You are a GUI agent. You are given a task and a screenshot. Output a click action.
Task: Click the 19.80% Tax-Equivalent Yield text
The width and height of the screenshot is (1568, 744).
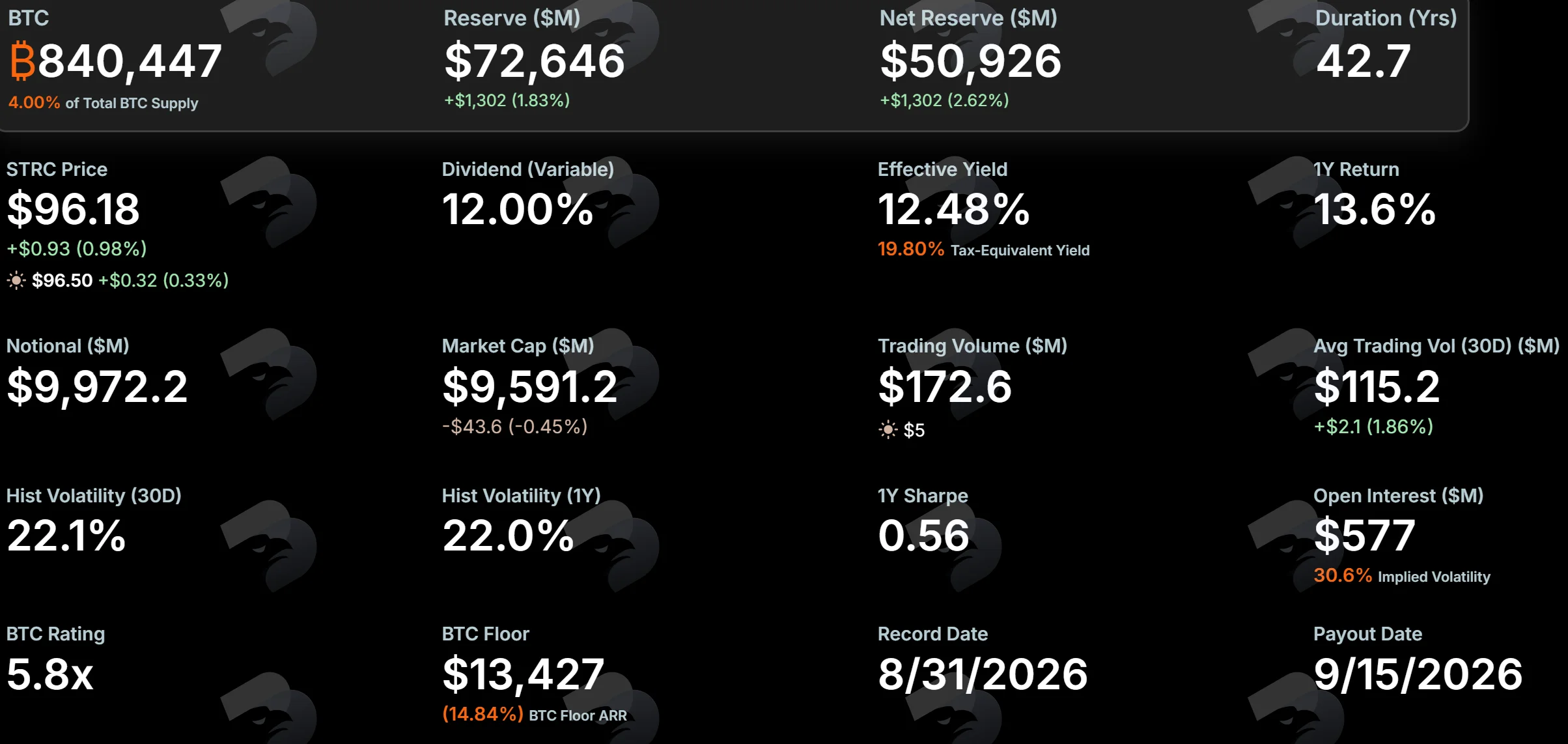tap(983, 250)
